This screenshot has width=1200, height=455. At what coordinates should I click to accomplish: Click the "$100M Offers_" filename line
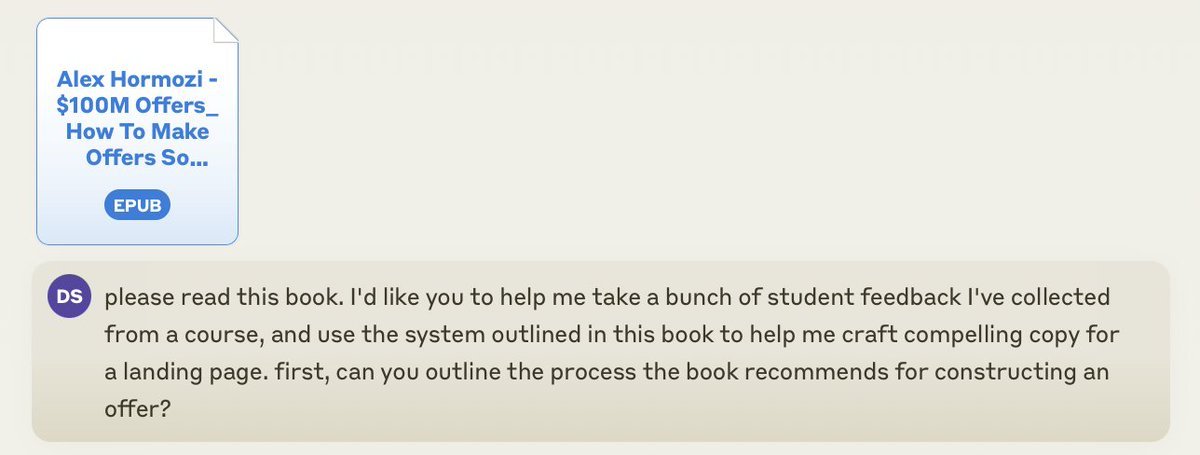[138, 105]
